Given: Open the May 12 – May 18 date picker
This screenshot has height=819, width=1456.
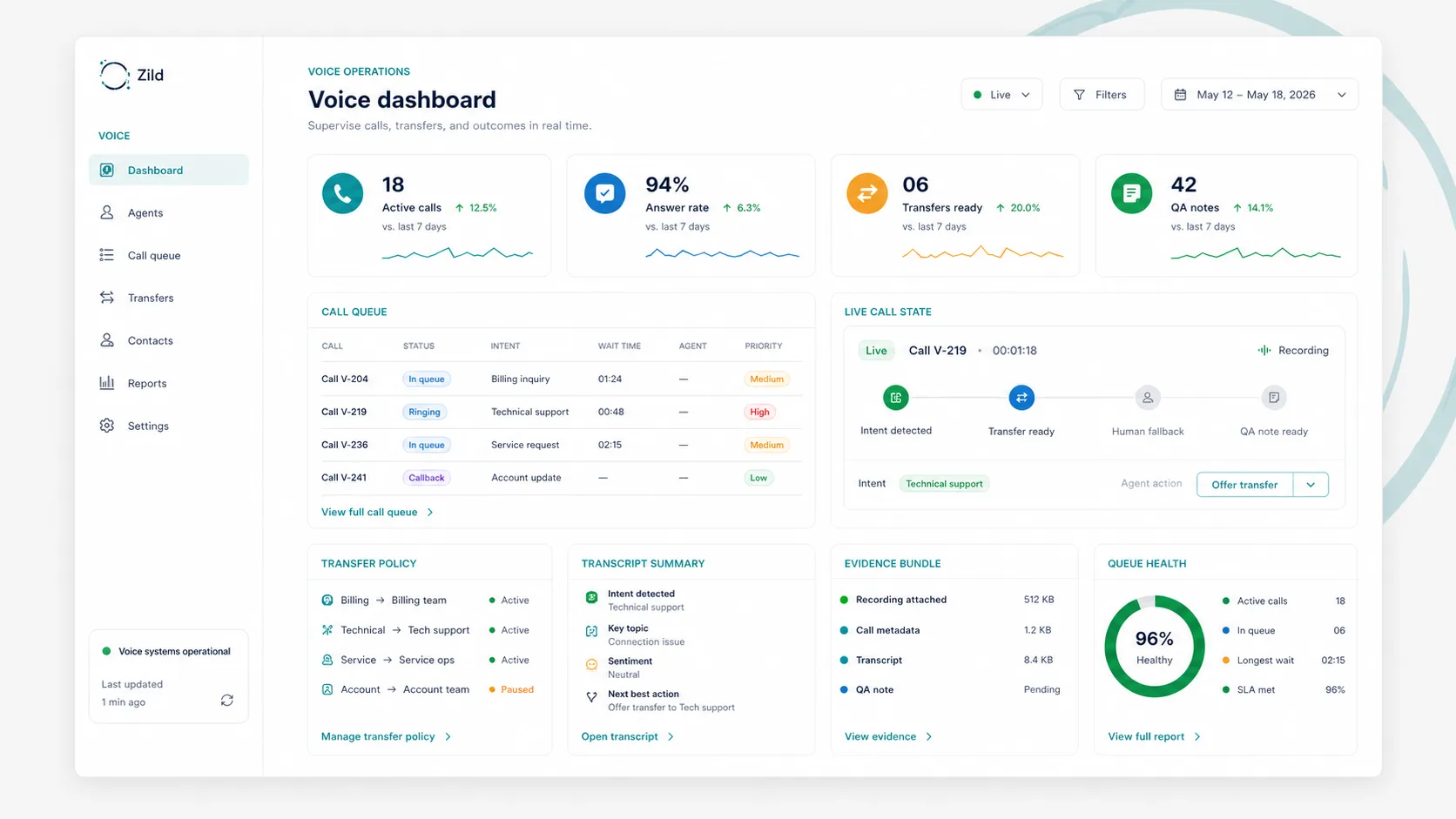Looking at the screenshot, I should point(1257,94).
